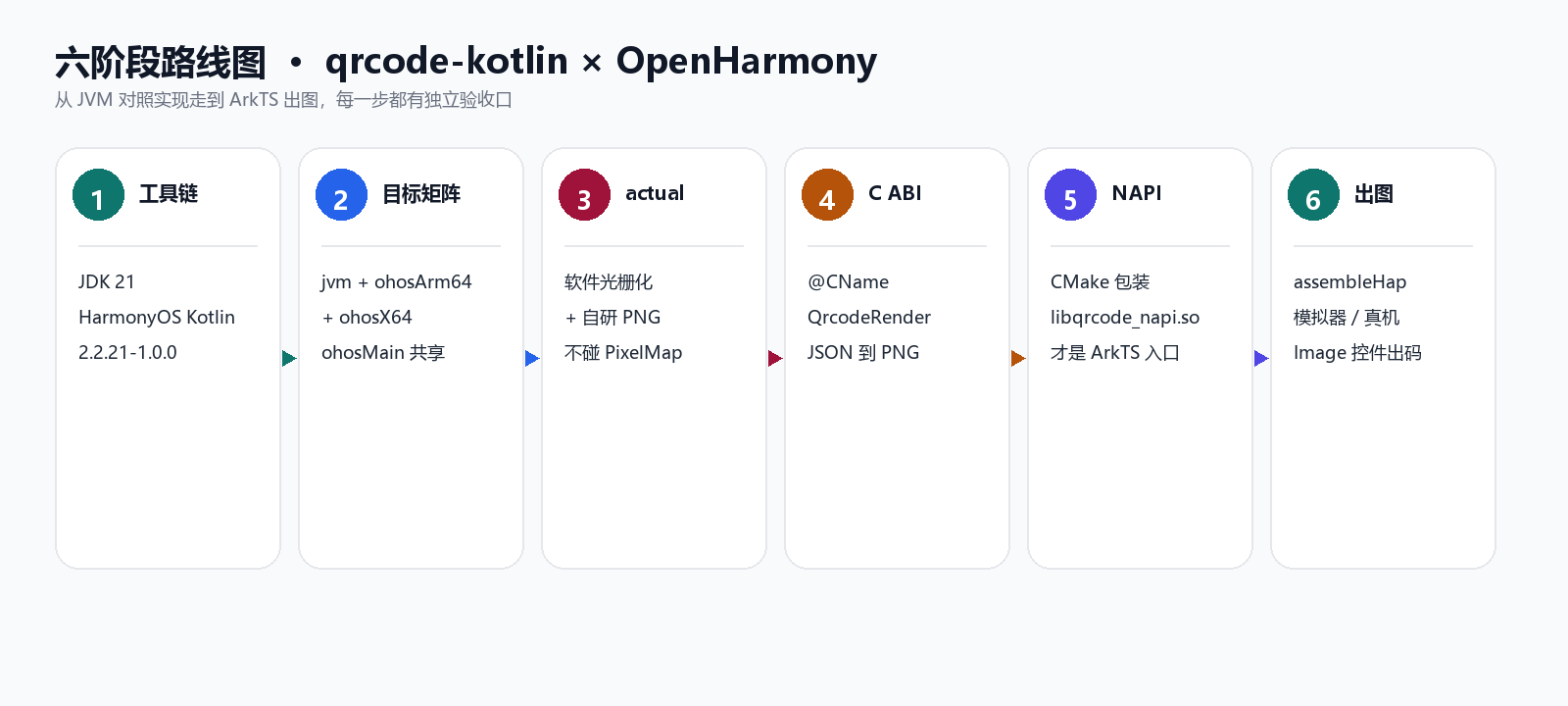Click the actual stage heading

[655, 193]
